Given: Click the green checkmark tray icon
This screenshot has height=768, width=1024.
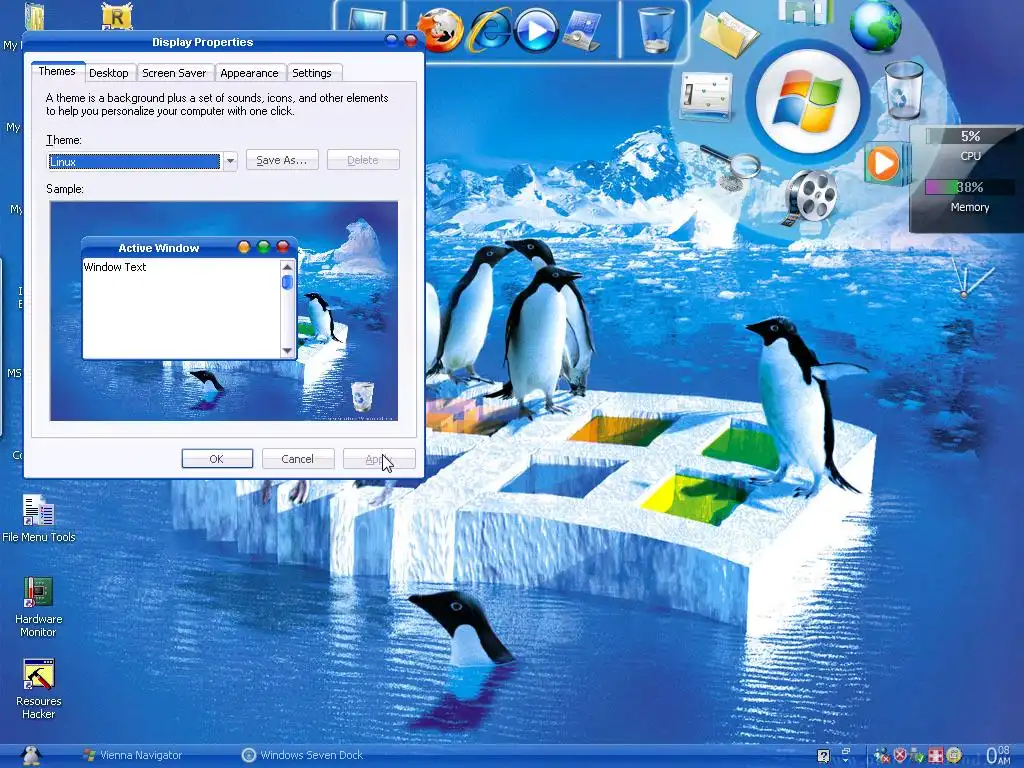Looking at the screenshot, I should 918,756.
